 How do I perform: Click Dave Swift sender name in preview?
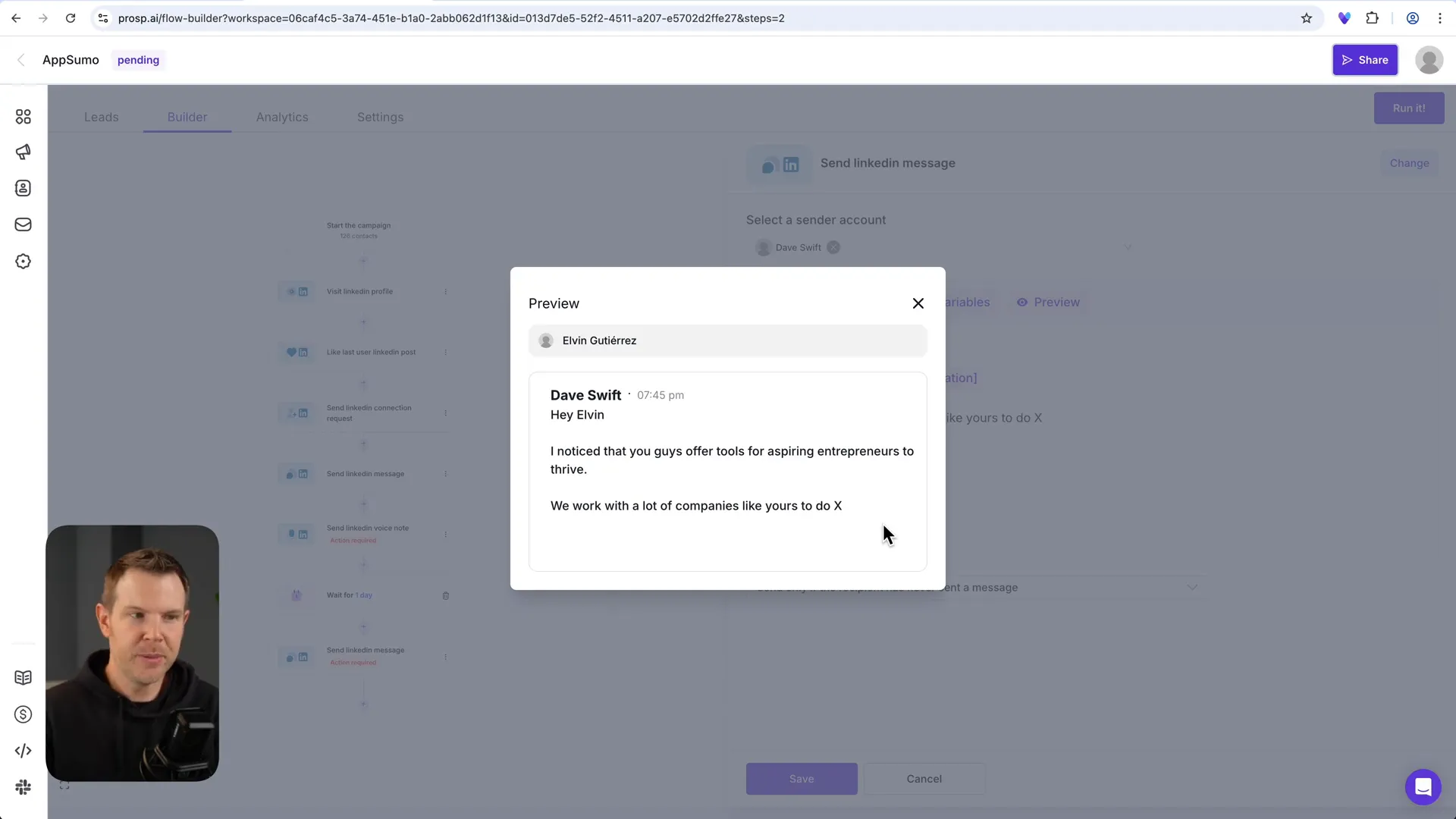(585, 395)
